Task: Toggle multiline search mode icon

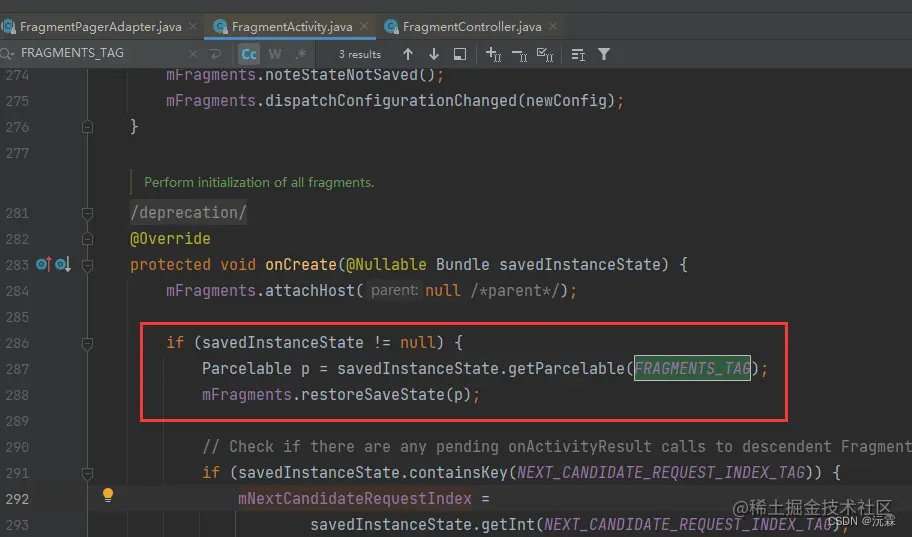Action: [578, 55]
